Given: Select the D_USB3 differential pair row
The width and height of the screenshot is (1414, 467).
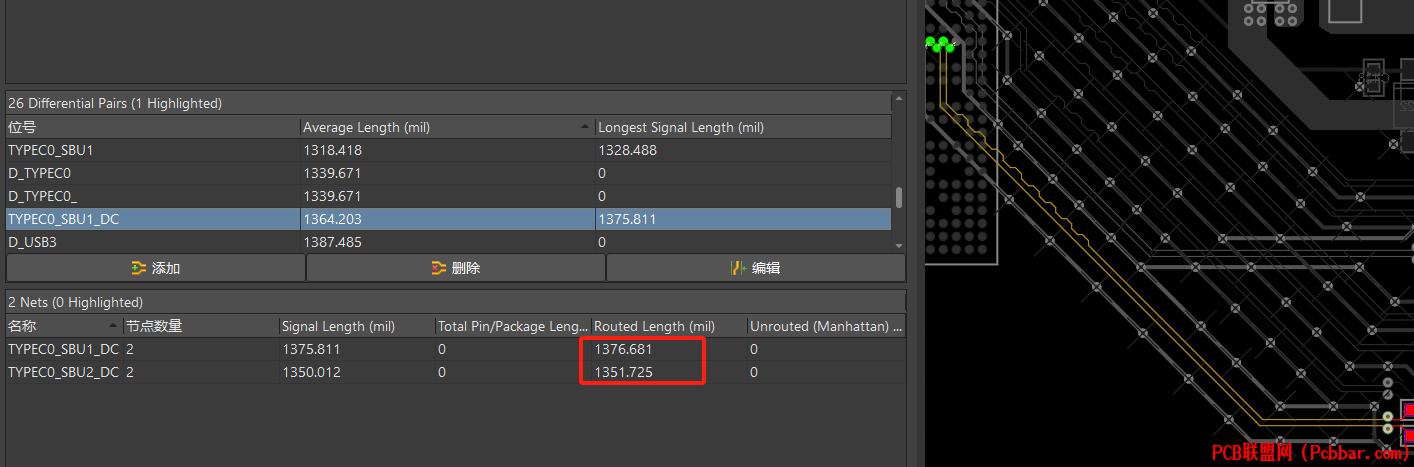Looking at the screenshot, I should pyautogui.click(x=449, y=242).
